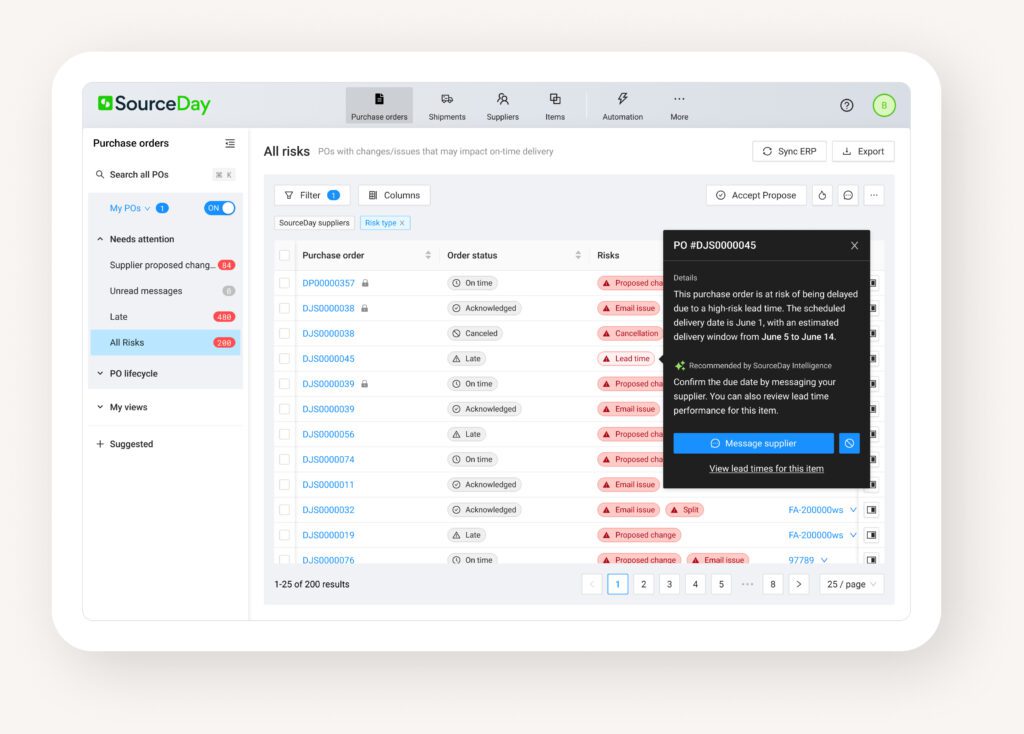Go to the Shipments tab
The width and height of the screenshot is (1024, 734).
[447, 106]
